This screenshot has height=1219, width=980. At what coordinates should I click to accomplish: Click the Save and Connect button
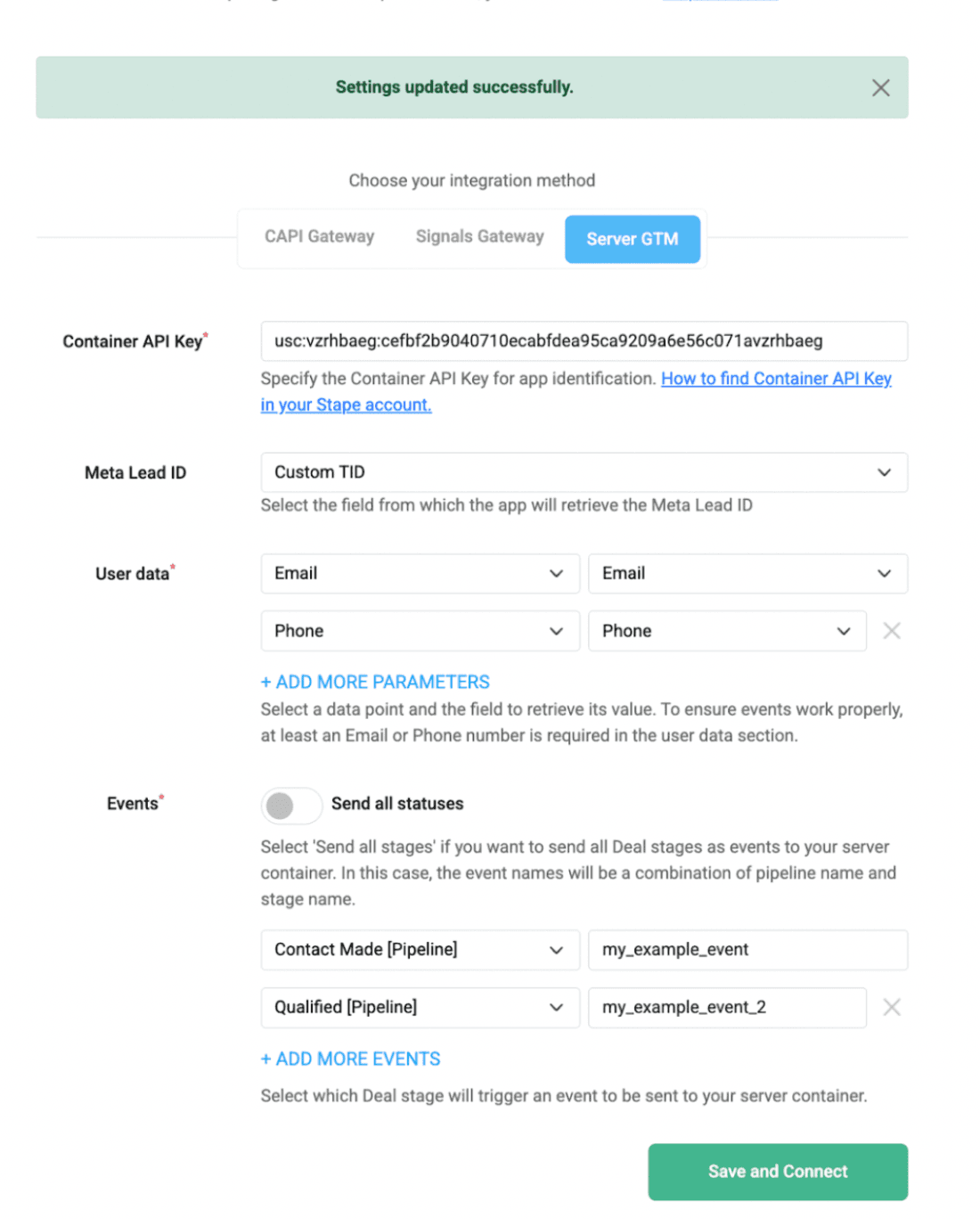(x=777, y=1171)
